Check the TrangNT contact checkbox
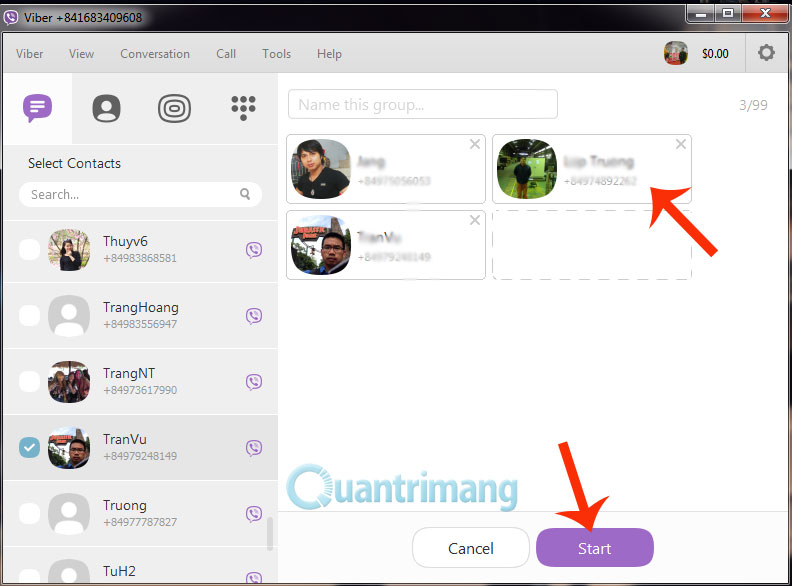792x586 pixels. (x=29, y=381)
